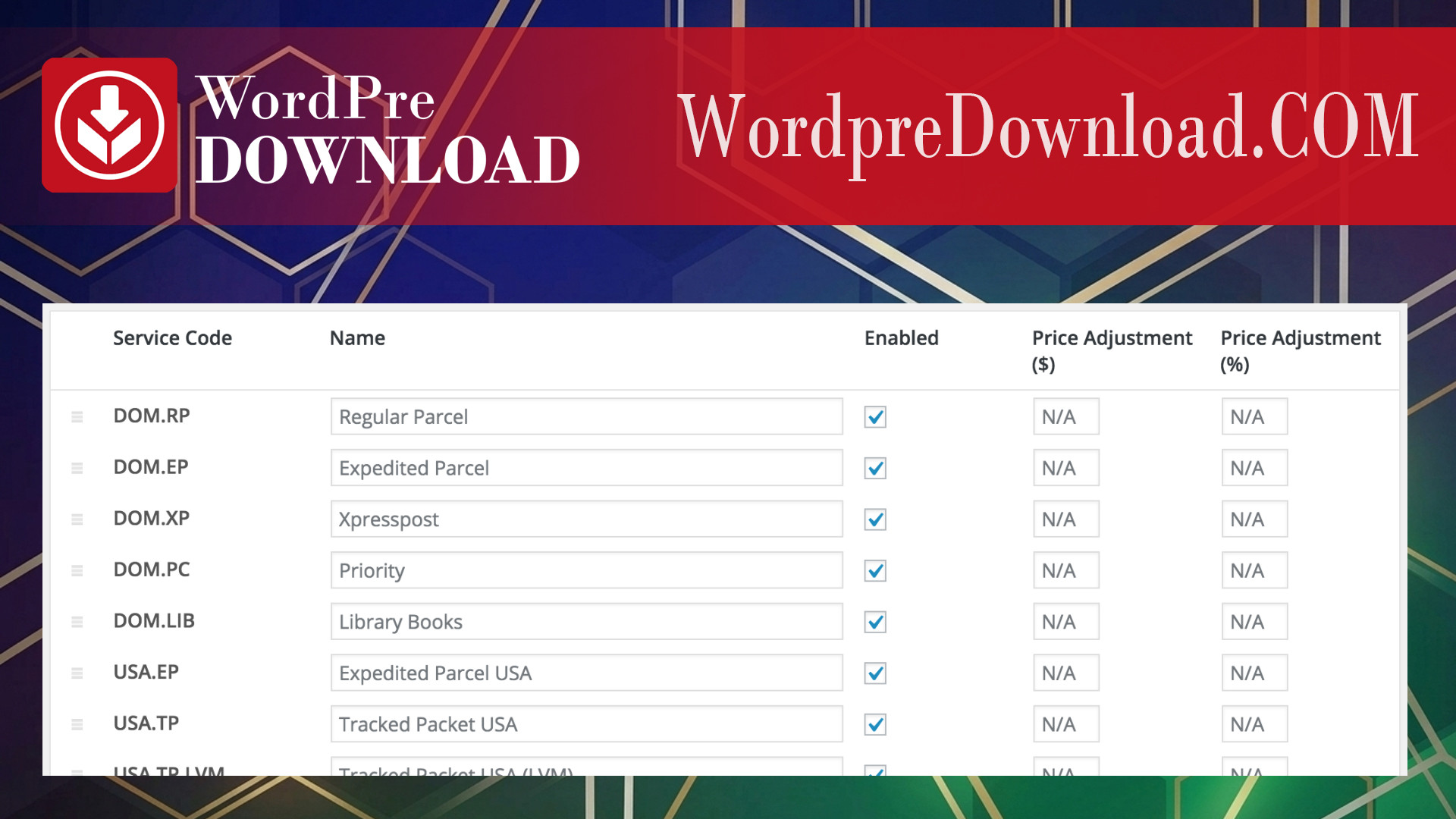Set percent price adjustment for DOM.PC

[1254, 570]
